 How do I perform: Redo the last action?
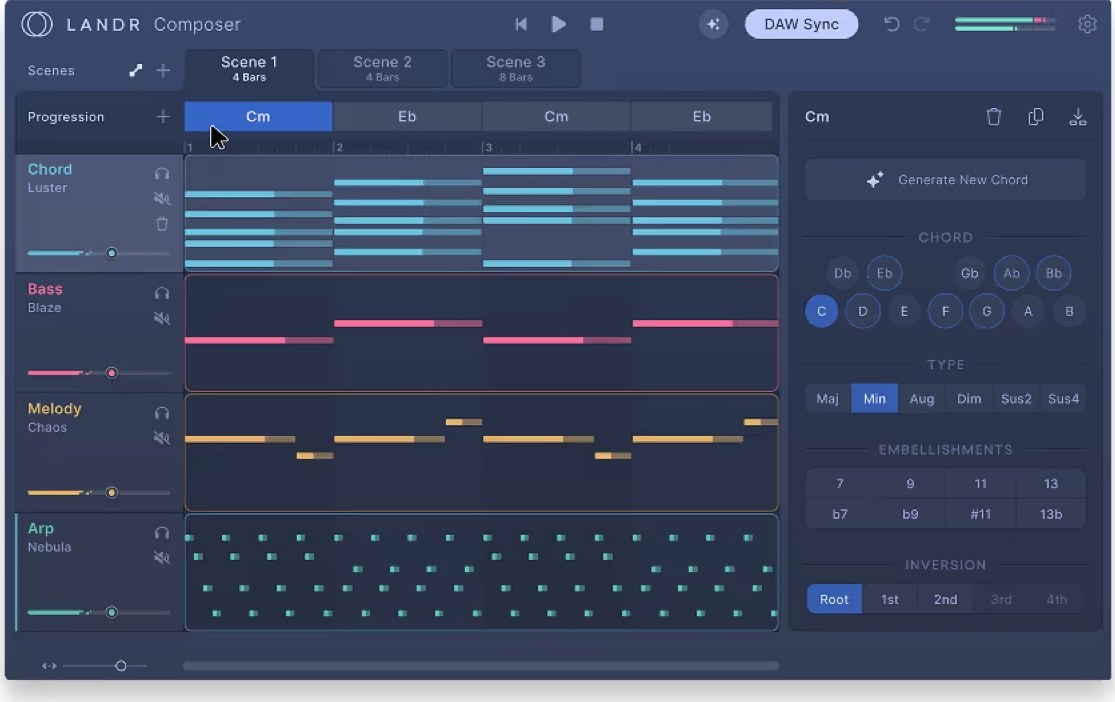[x=922, y=24]
